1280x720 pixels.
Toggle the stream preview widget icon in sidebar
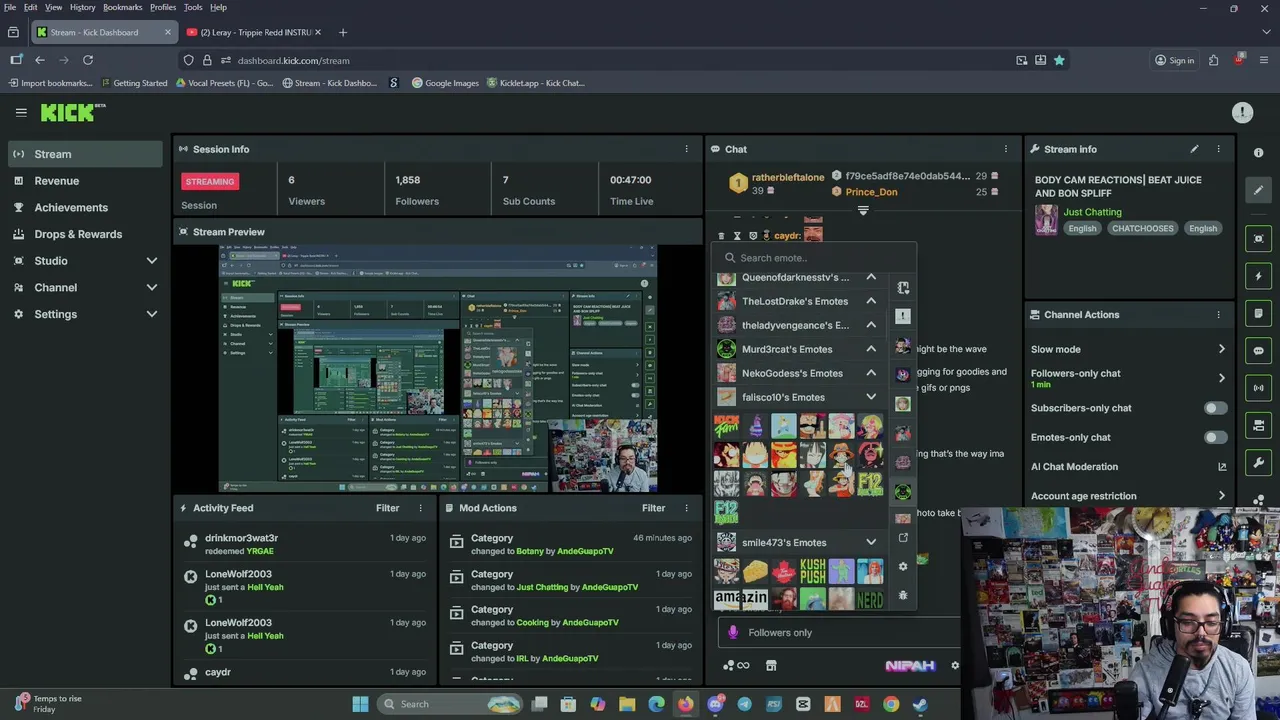pos(1259,238)
